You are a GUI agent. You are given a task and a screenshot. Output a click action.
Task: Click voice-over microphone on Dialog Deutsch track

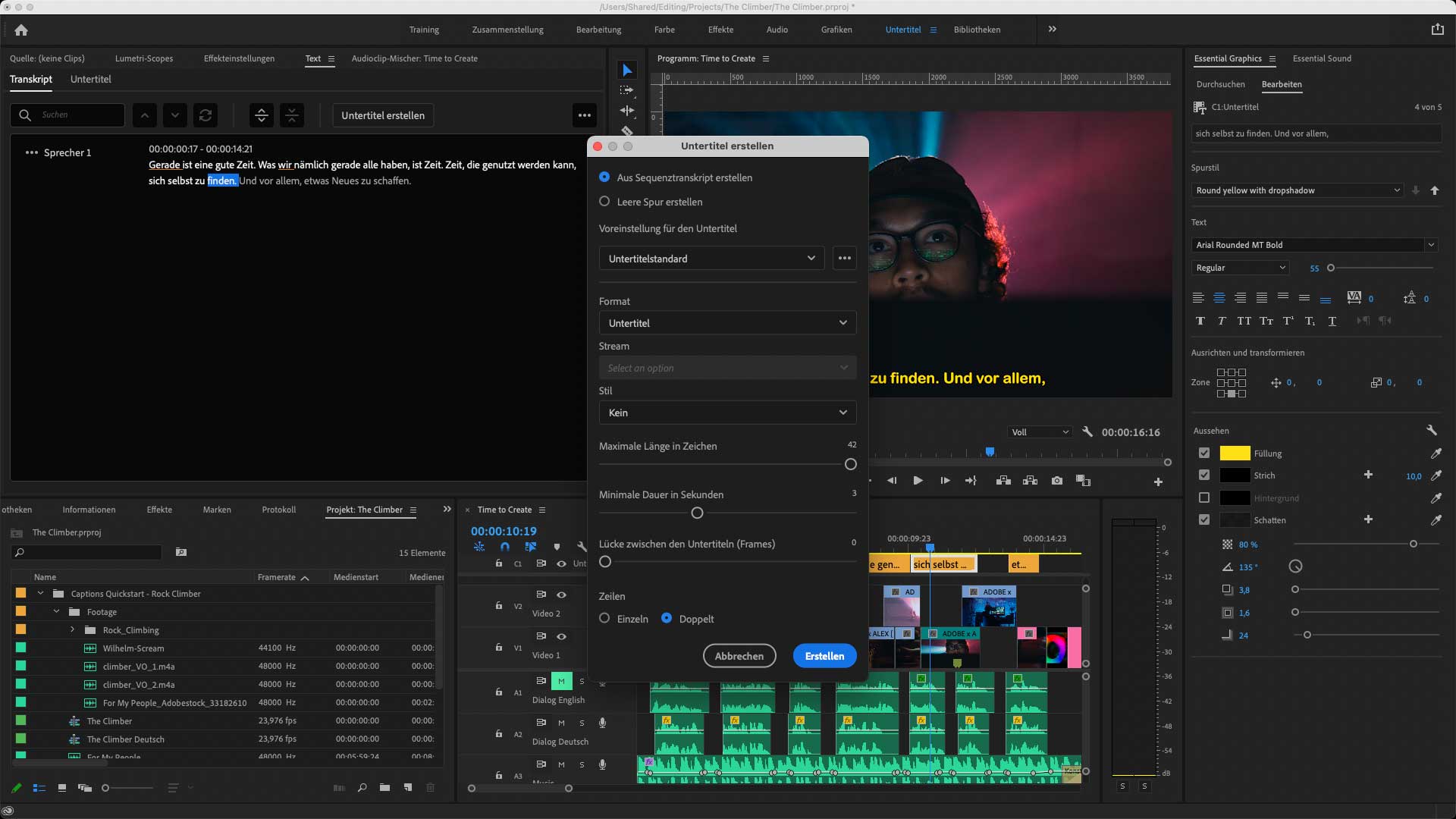[x=602, y=723]
